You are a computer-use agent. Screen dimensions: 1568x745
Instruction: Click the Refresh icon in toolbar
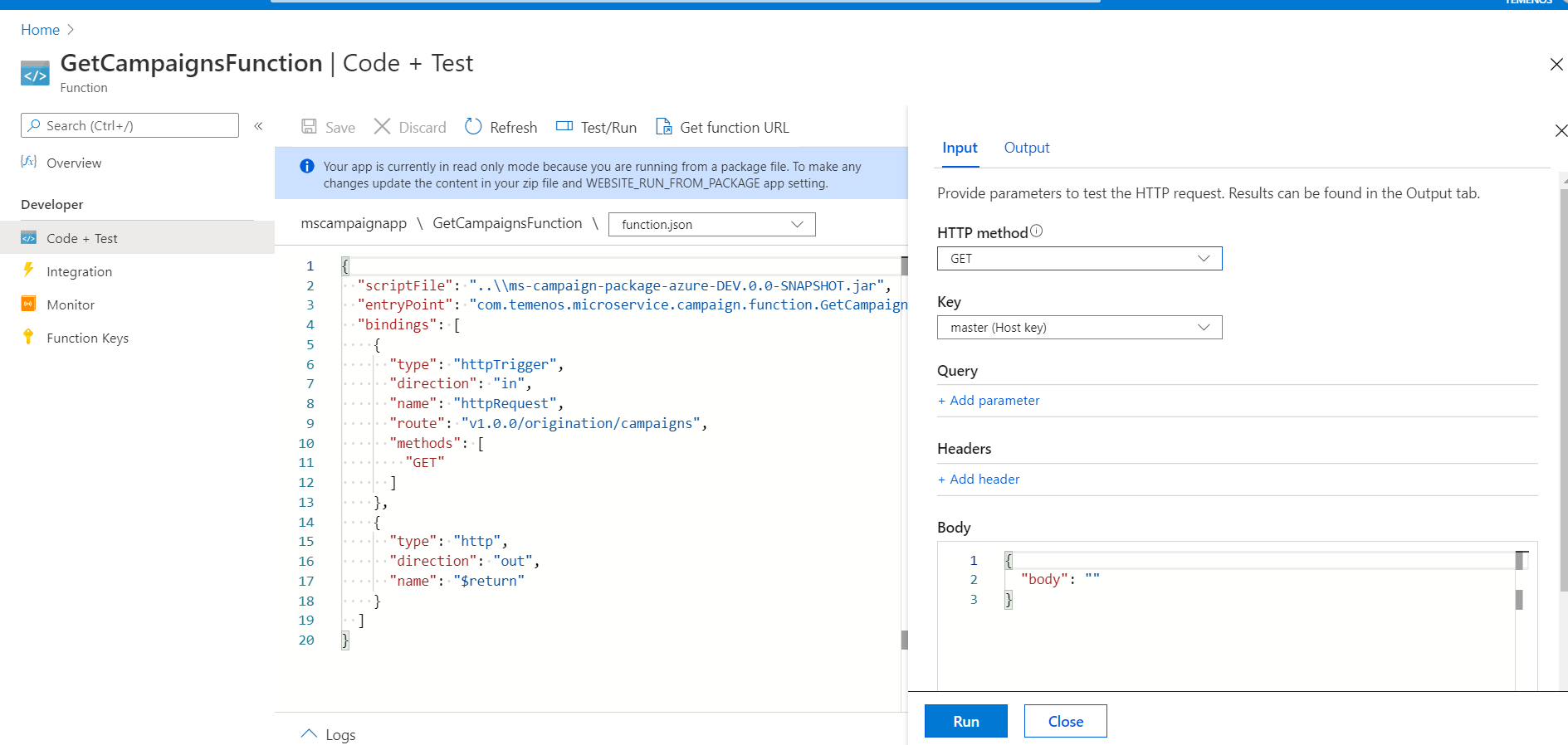tap(473, 127)
